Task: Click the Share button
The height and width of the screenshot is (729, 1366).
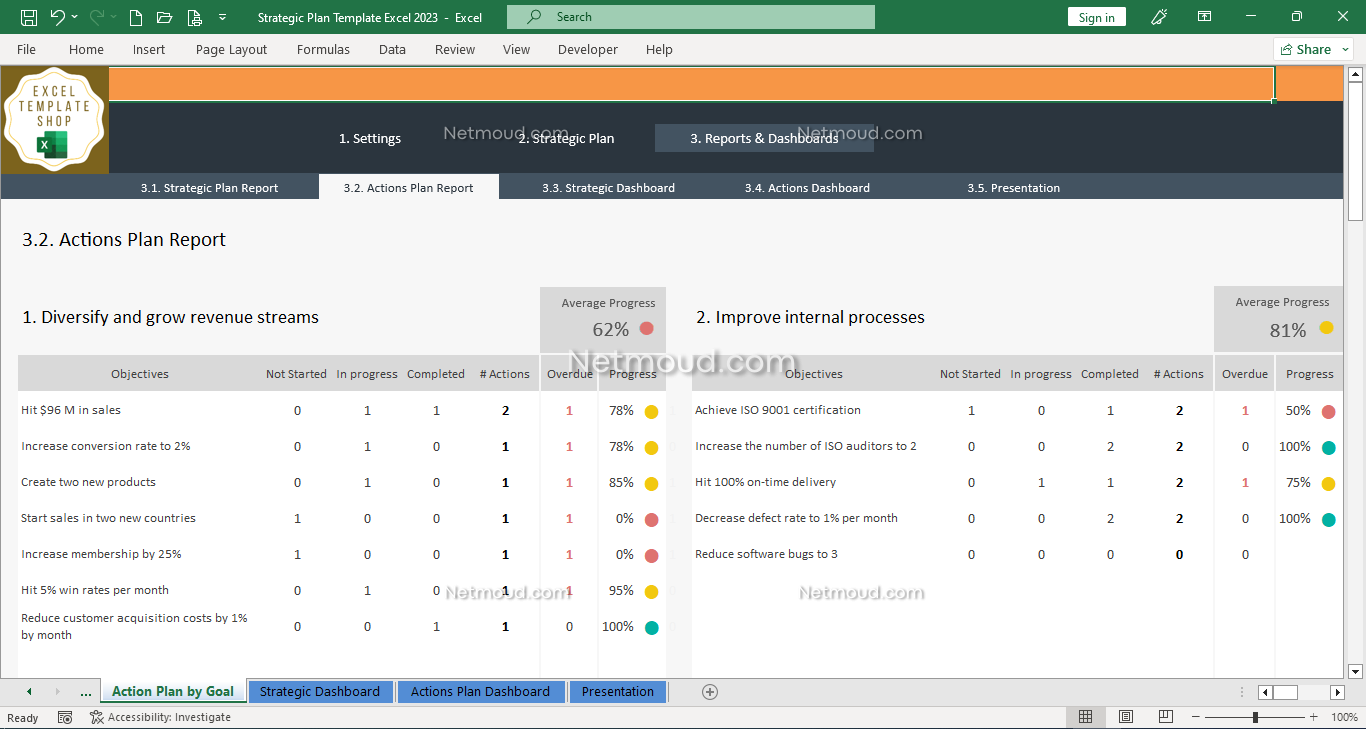Action: click(x=1314, y=49)
